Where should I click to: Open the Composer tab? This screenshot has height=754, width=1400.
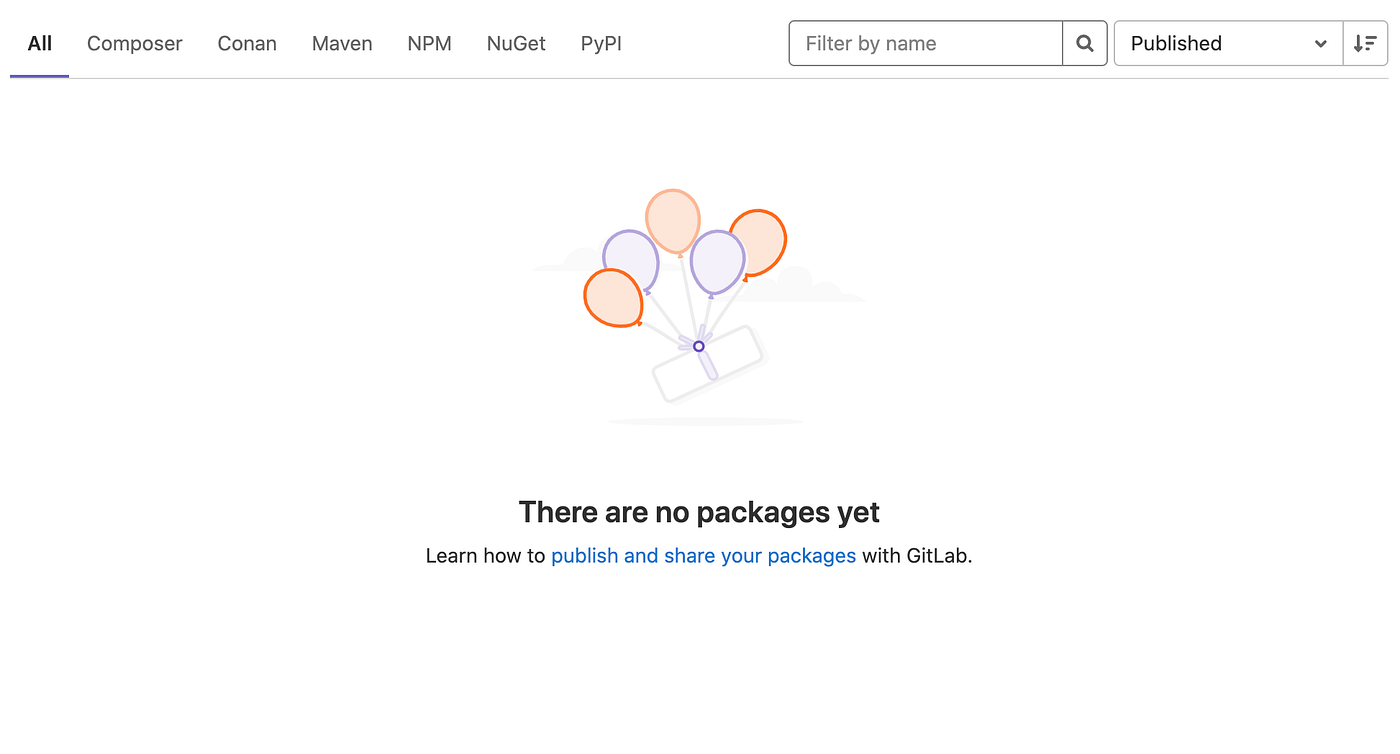pos(135,44)
